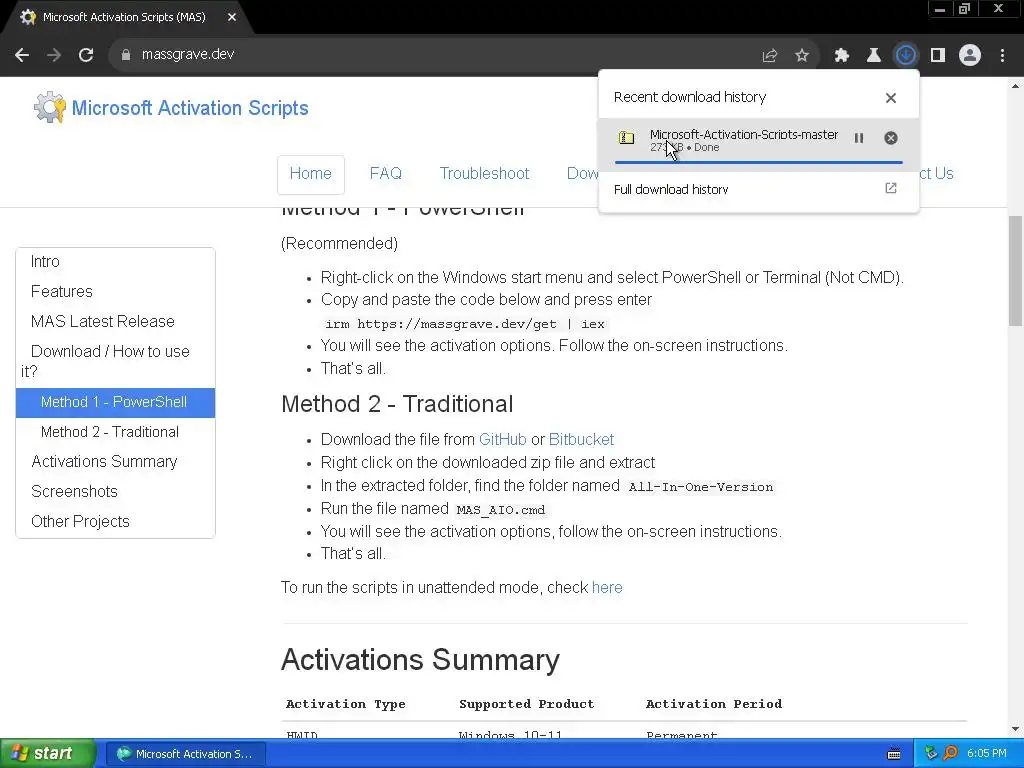Select Method 1 - PowerShell sidebar item
Screen dimensions: 1024x768
pos(115,402)
